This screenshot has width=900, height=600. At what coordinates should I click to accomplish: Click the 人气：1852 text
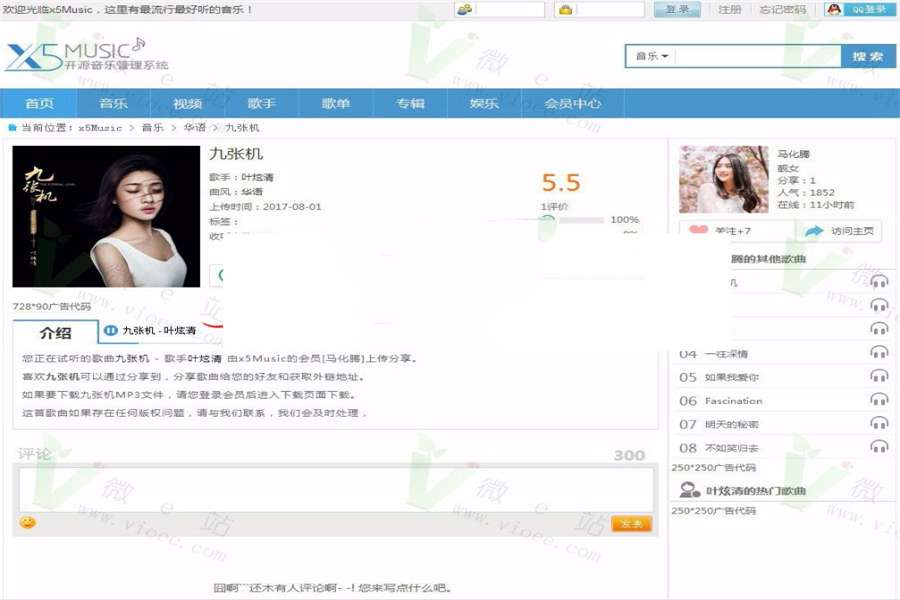tap(806, 192)
